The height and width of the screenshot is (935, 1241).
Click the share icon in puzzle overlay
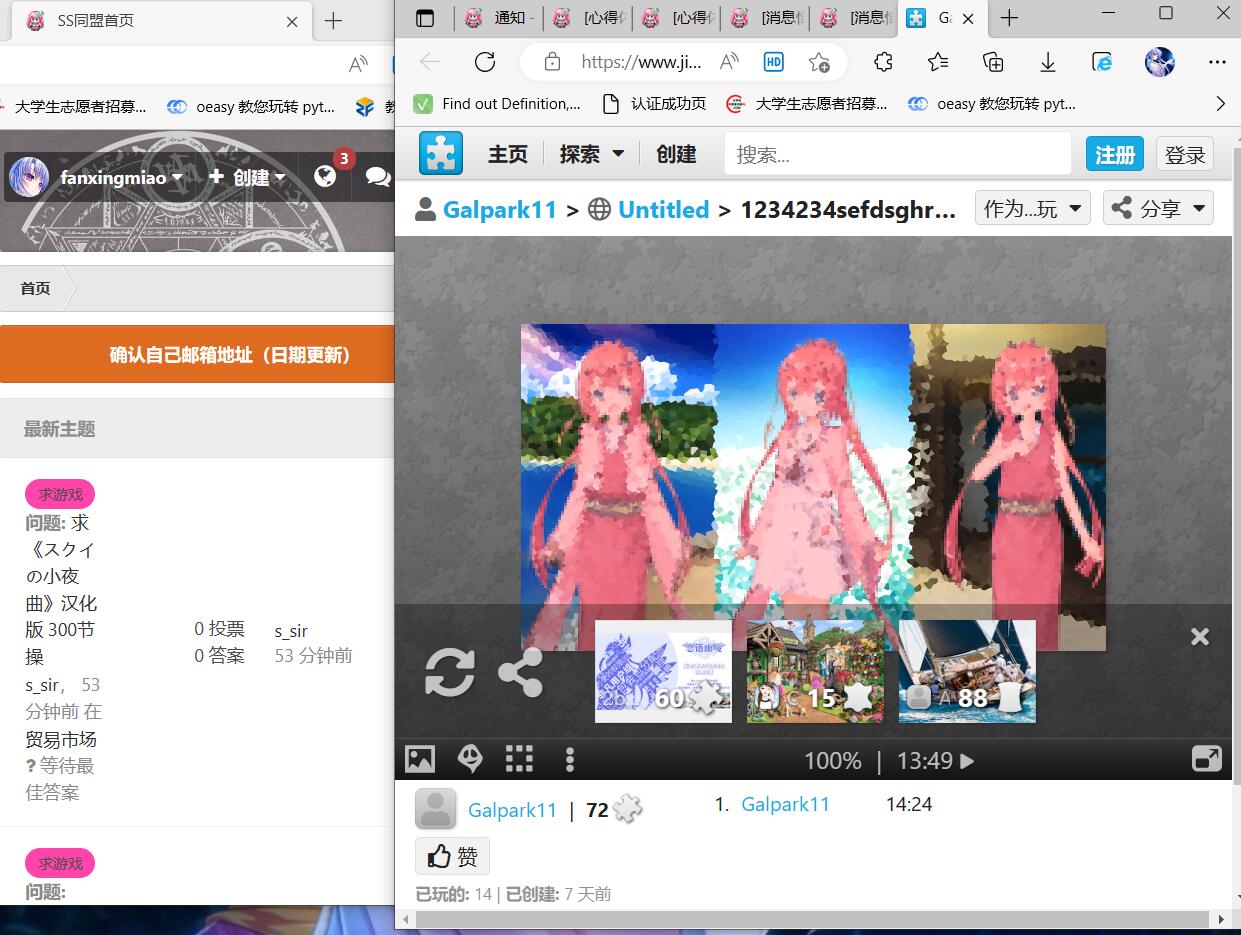click(x=520, y=672)
